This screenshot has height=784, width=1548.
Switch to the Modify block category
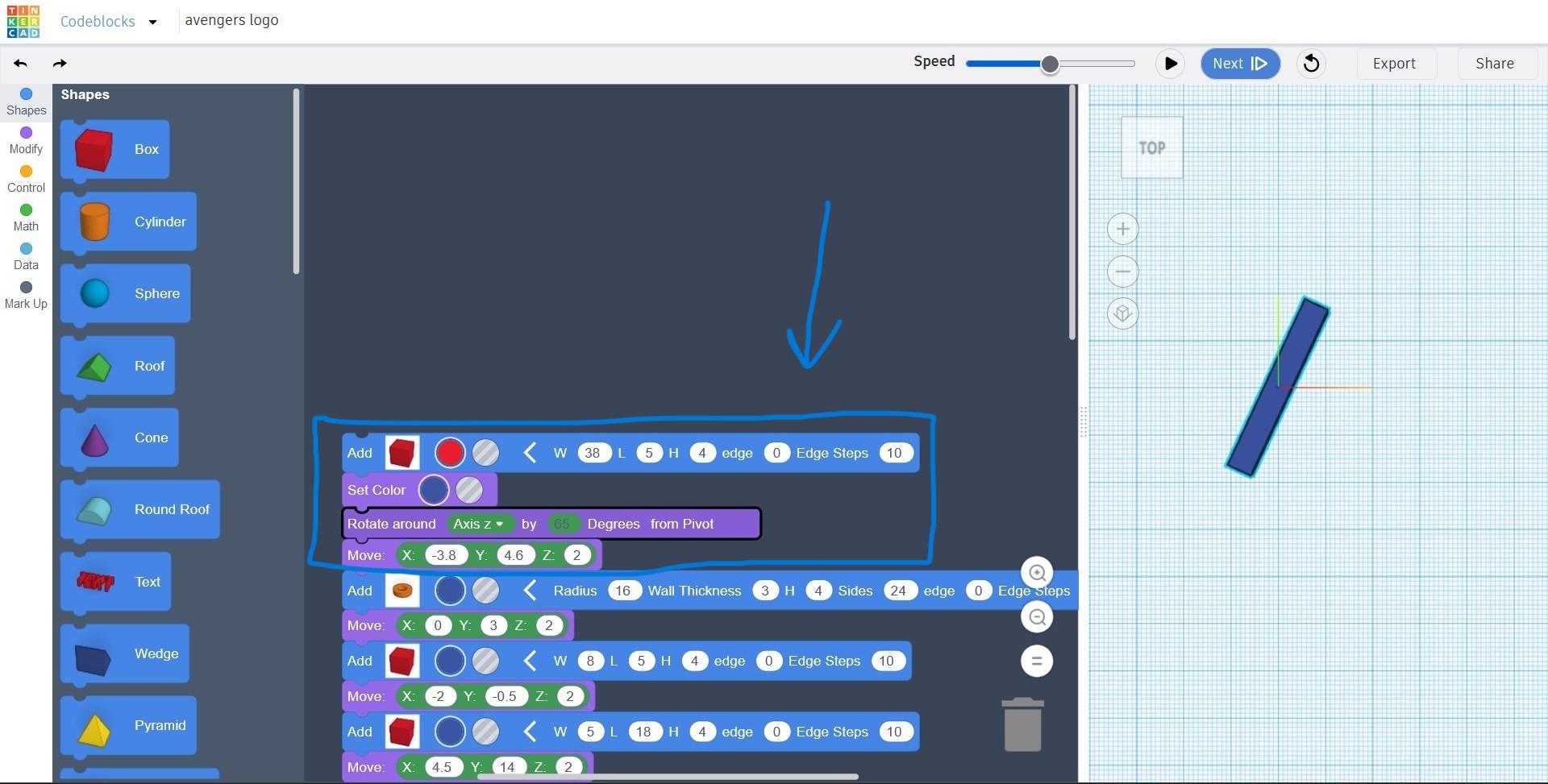coord(25,140)
